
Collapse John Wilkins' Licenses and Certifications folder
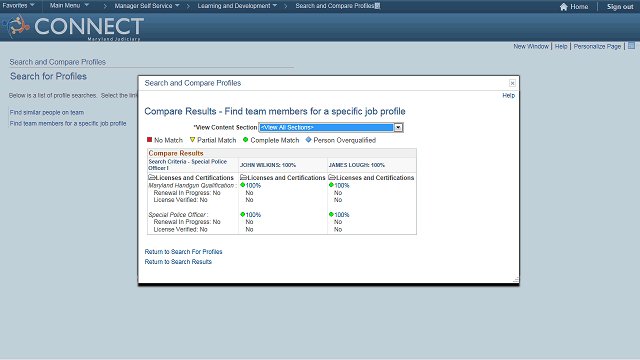pyautogui.click(x=243, y=178)
